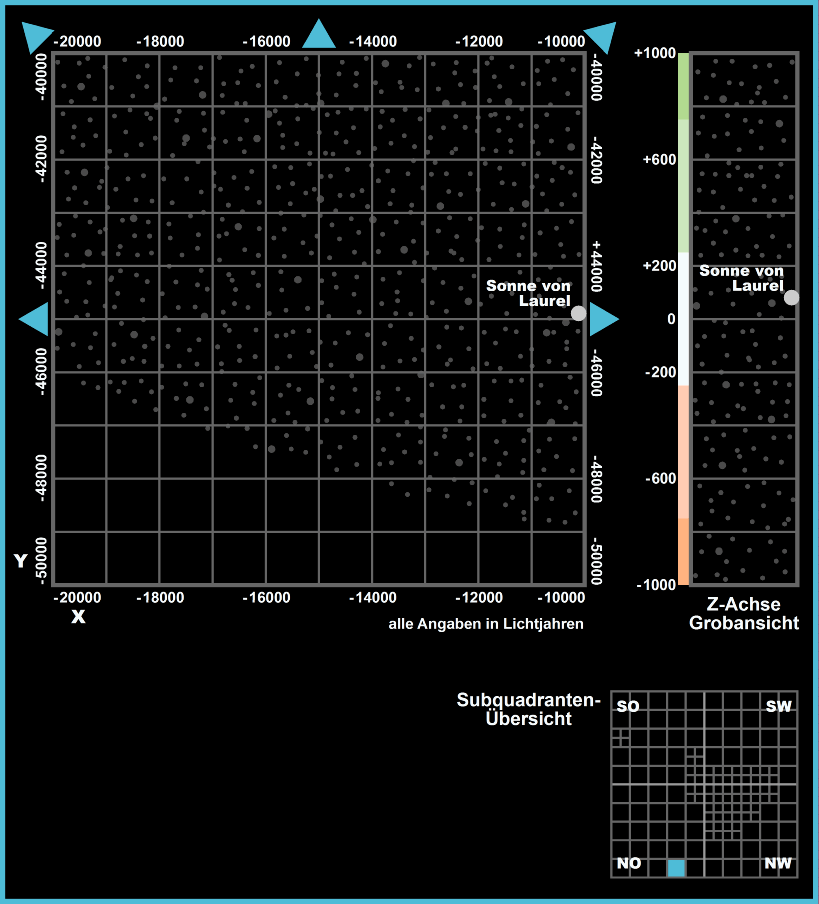The width and height of the screenshot is (819, 904).
Task: Pick the dark green band near +1000
Action: coord(684,86)
